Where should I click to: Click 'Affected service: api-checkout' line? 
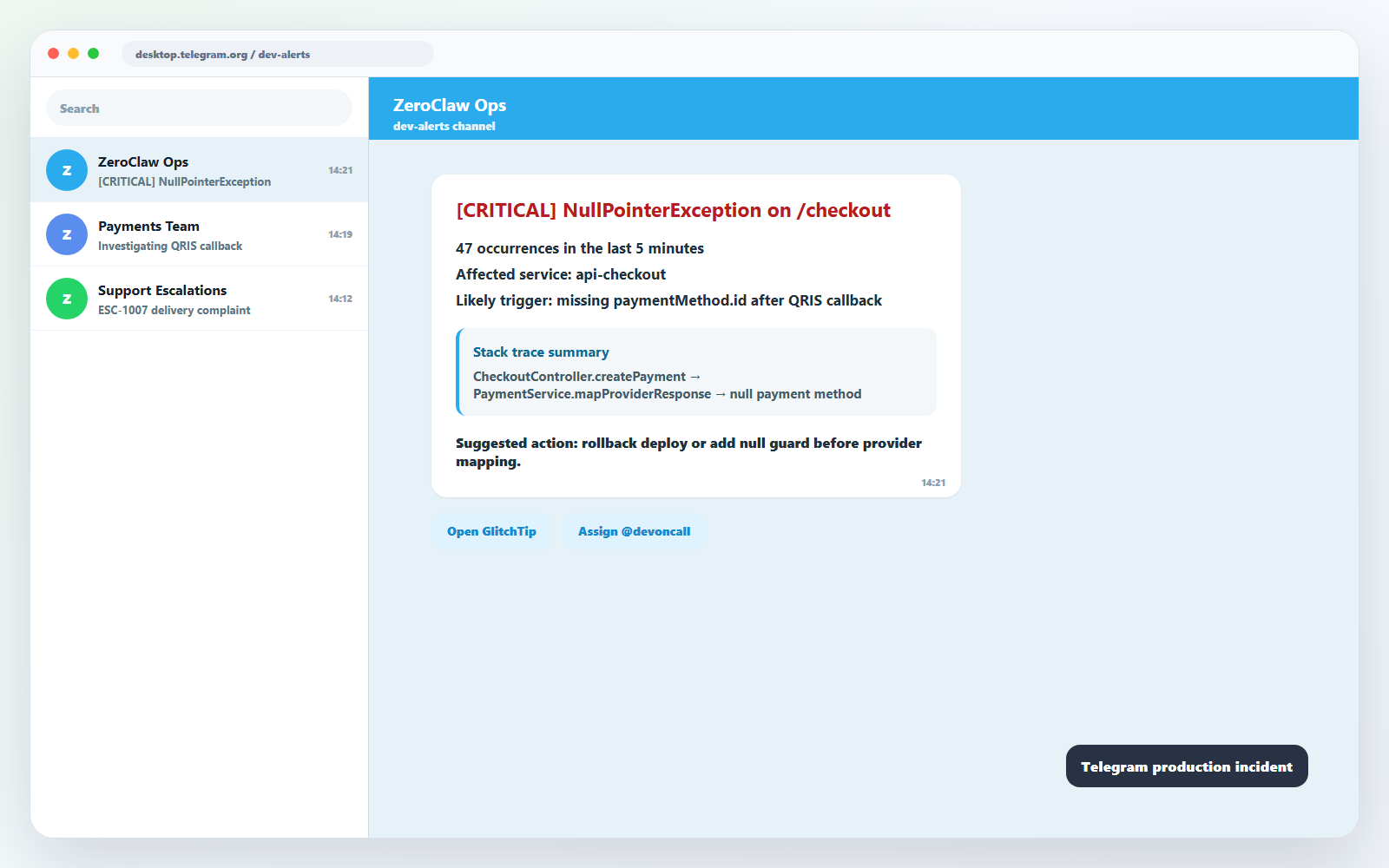pyautogui.click(x=561, y=274)
